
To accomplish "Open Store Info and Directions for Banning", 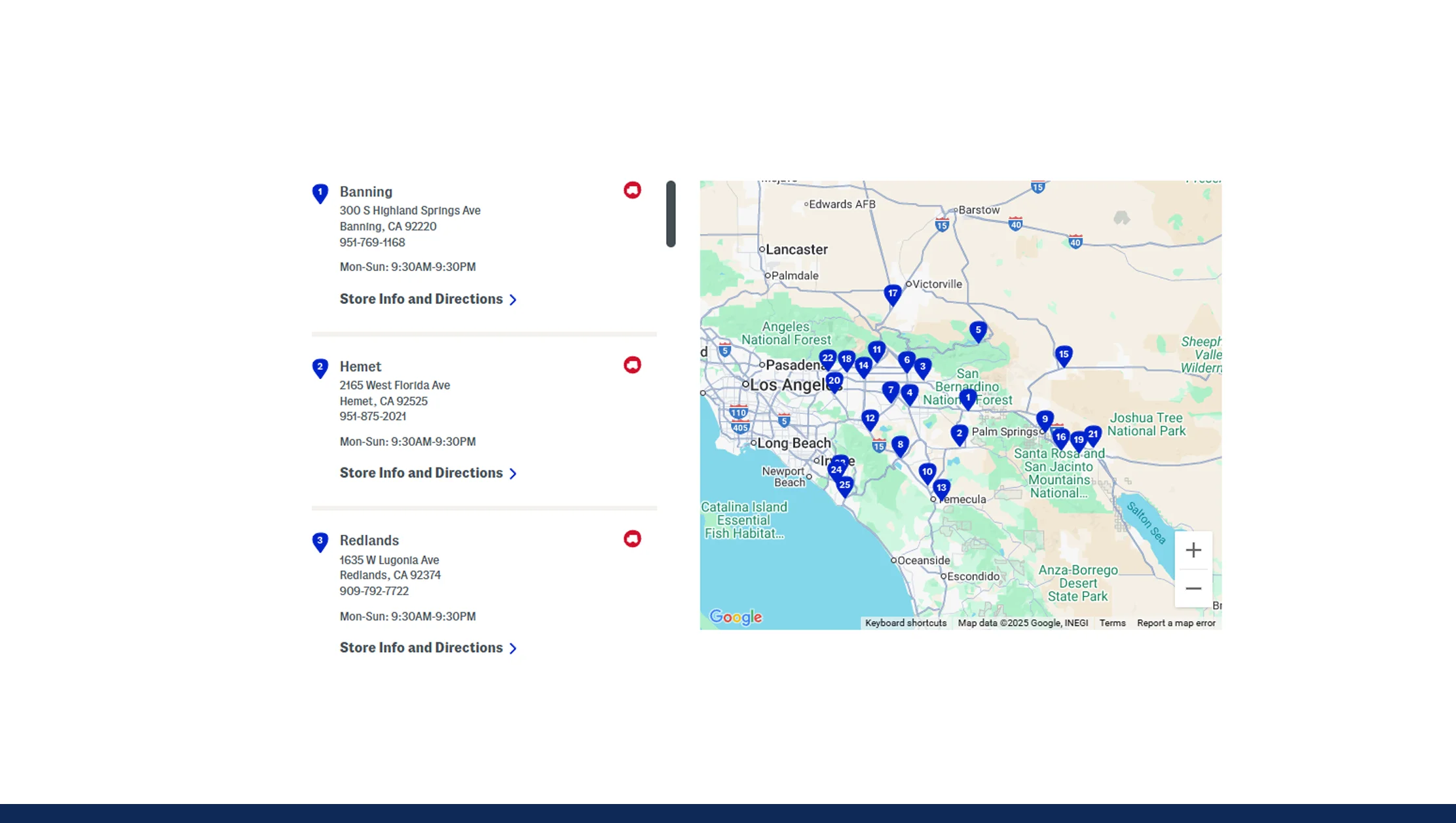I will pyautogui.click(x=421, y=299).
